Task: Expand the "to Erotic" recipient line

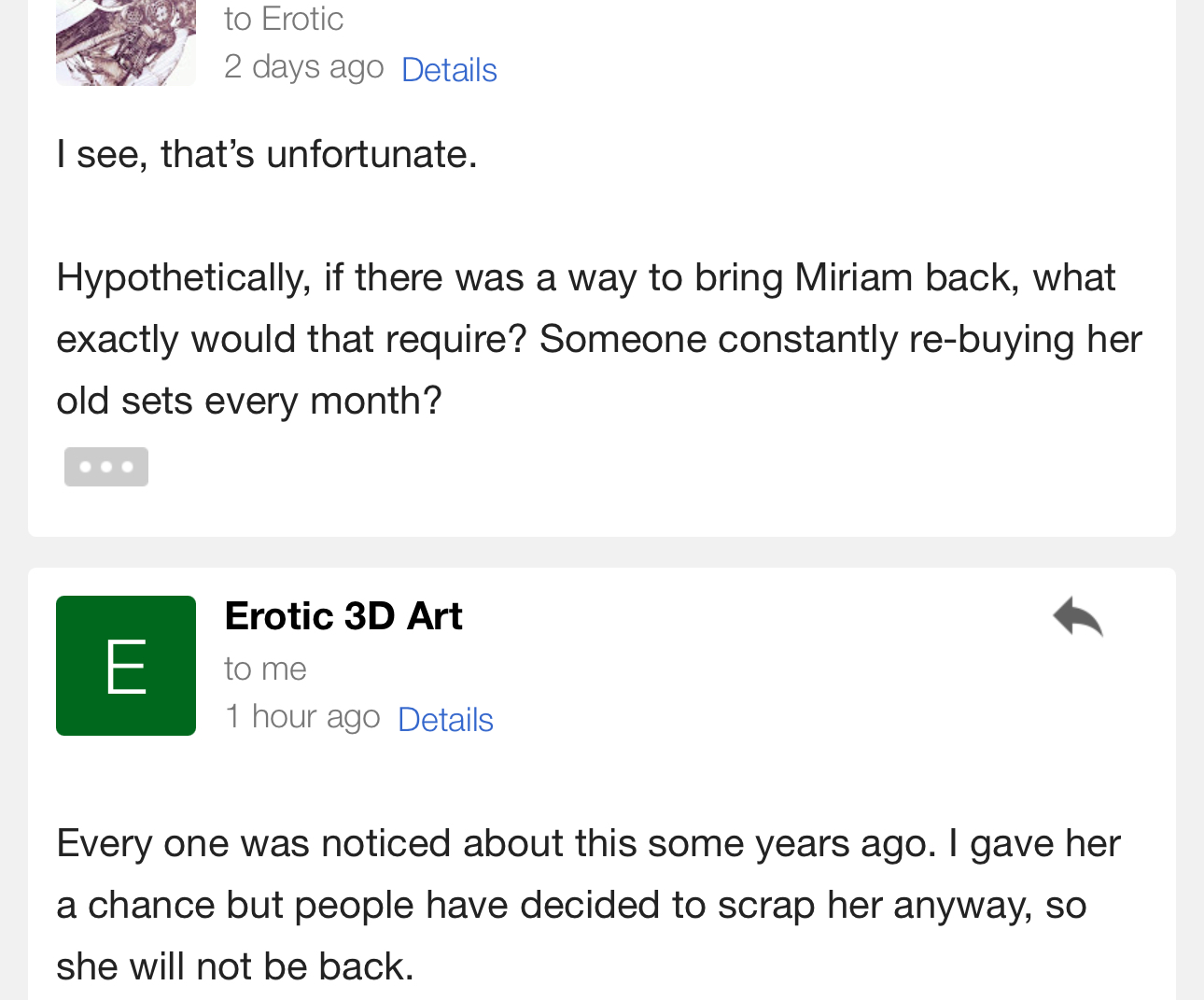Action: [x=284, y=19]
